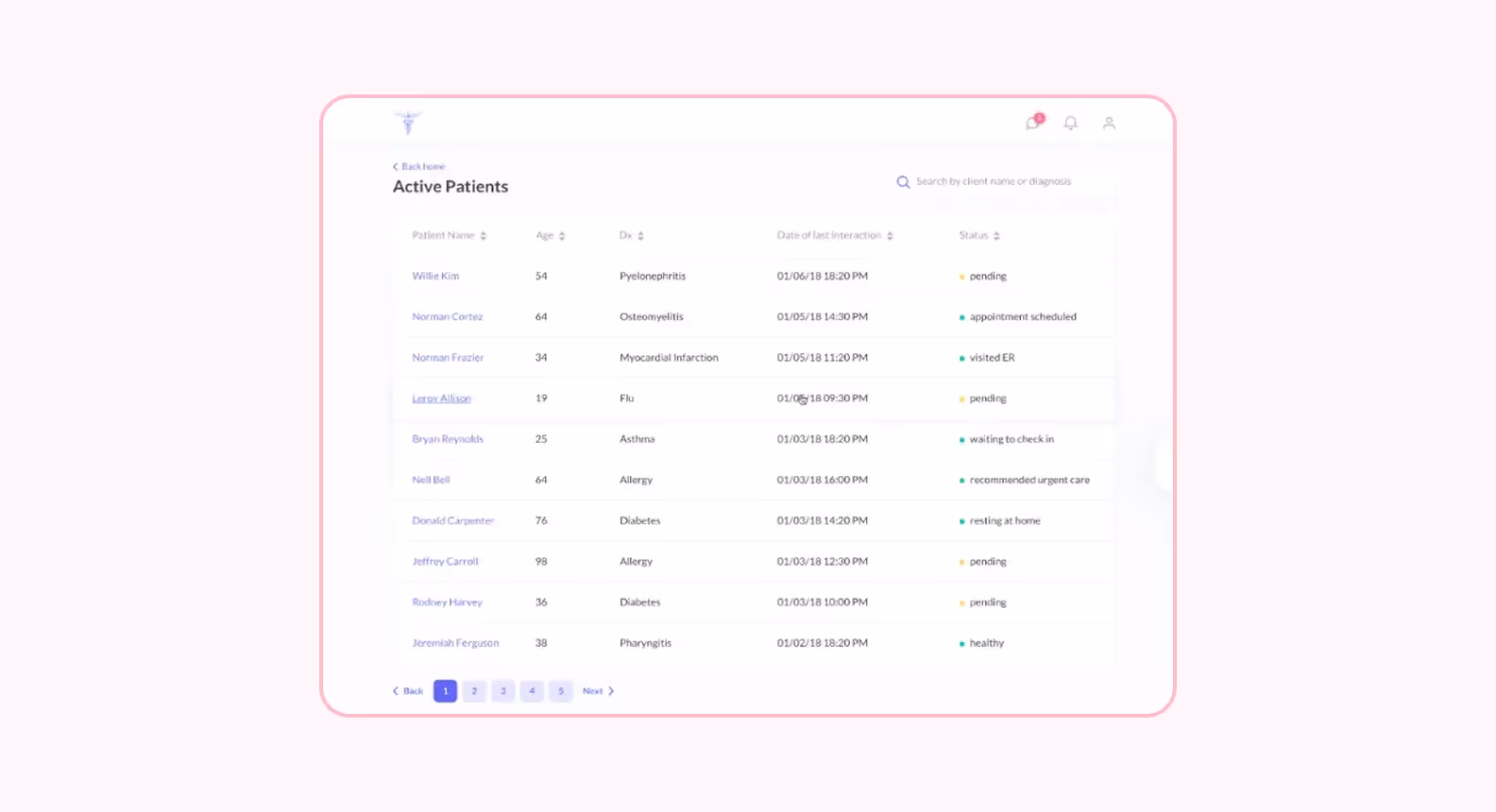Go to page 1

click(446, 691)
